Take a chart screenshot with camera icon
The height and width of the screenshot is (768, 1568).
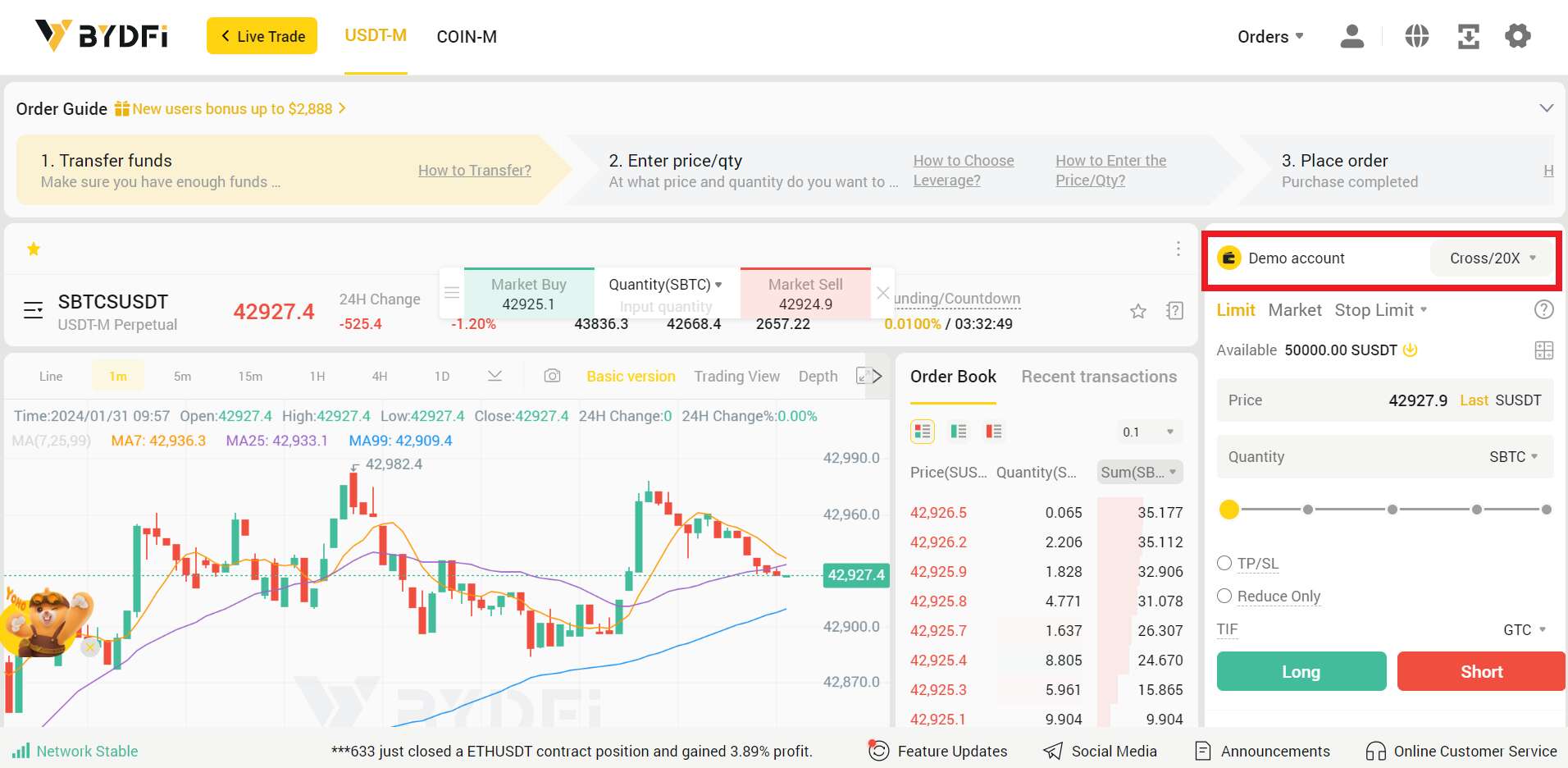pyautogui.click(x=552, y=376)
